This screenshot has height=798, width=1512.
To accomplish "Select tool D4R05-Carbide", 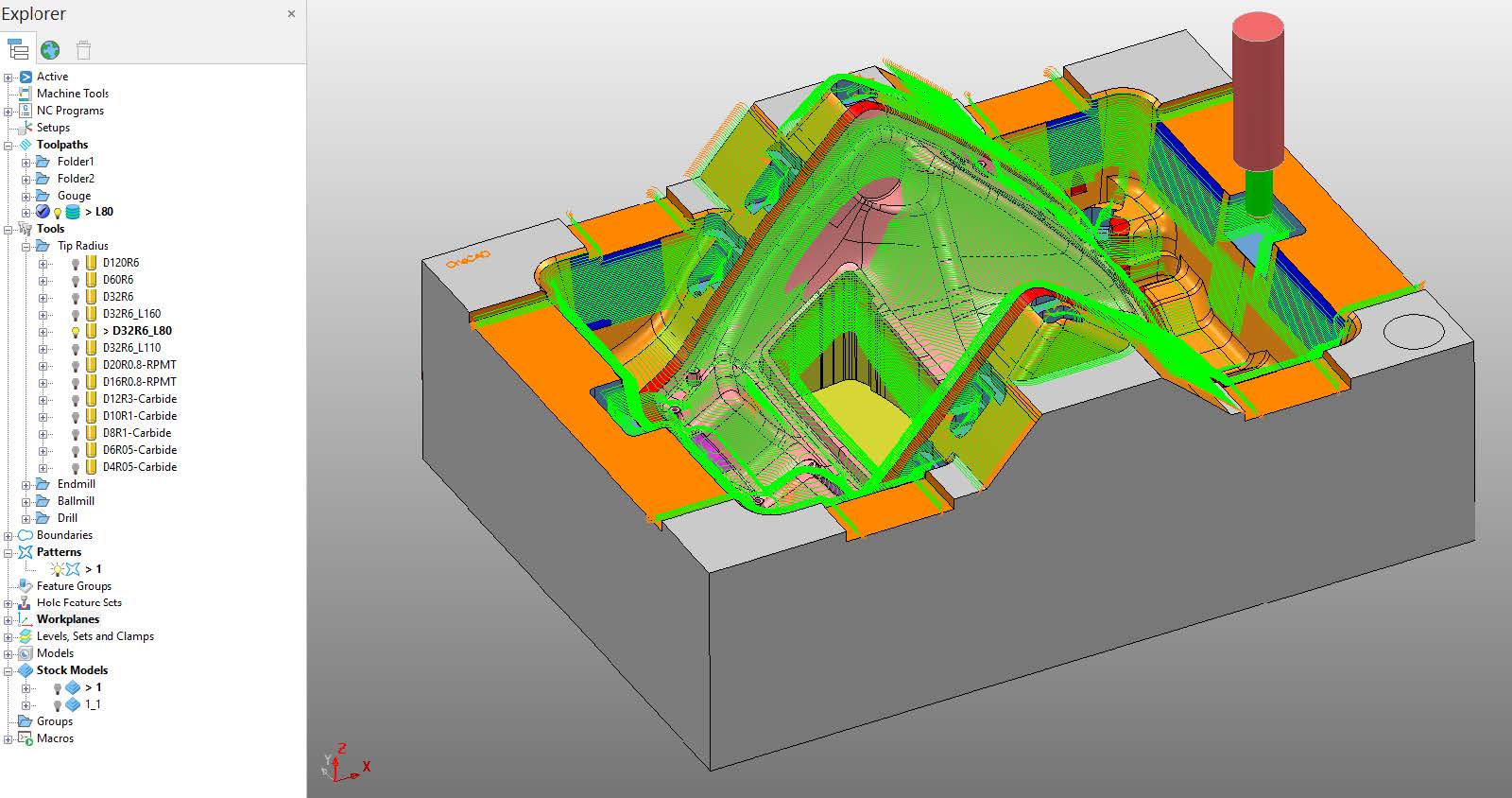I will click(x=140, y=467).
